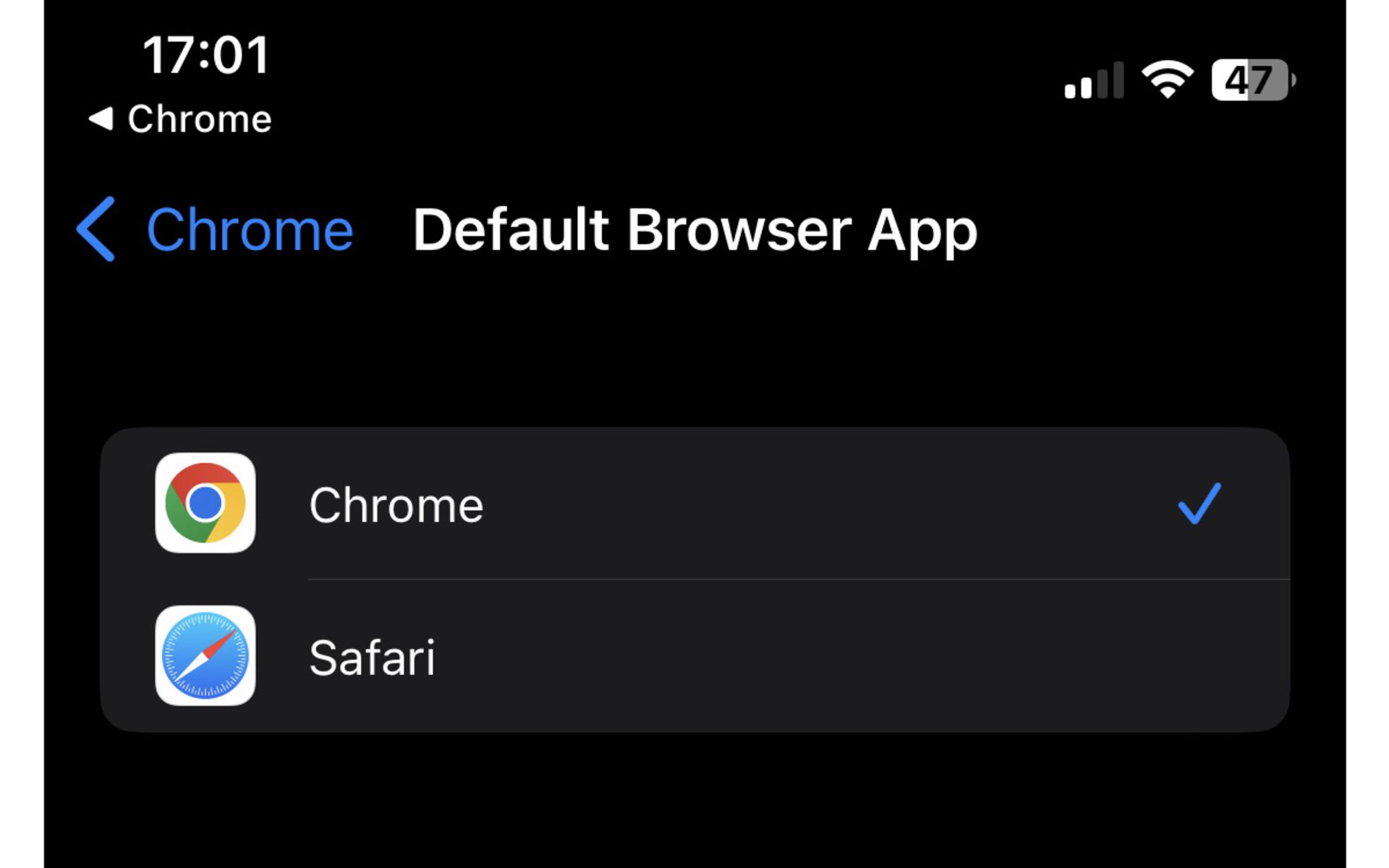Select Safari as default browser
The height and width of the screenshot is (868, 1389).
tap(373, 658)
